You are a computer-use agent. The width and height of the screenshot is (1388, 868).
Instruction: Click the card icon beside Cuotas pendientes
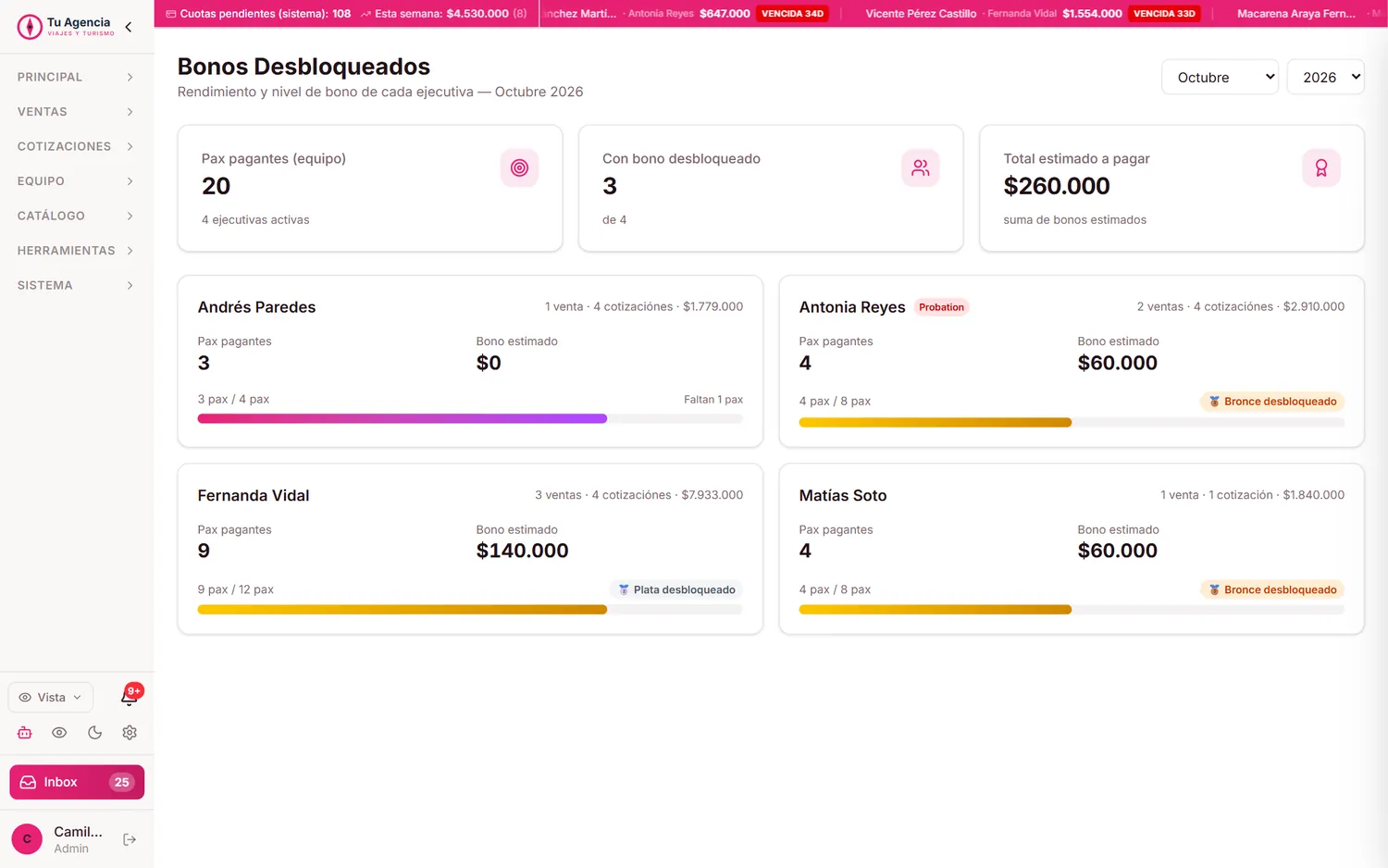(170, 14)
